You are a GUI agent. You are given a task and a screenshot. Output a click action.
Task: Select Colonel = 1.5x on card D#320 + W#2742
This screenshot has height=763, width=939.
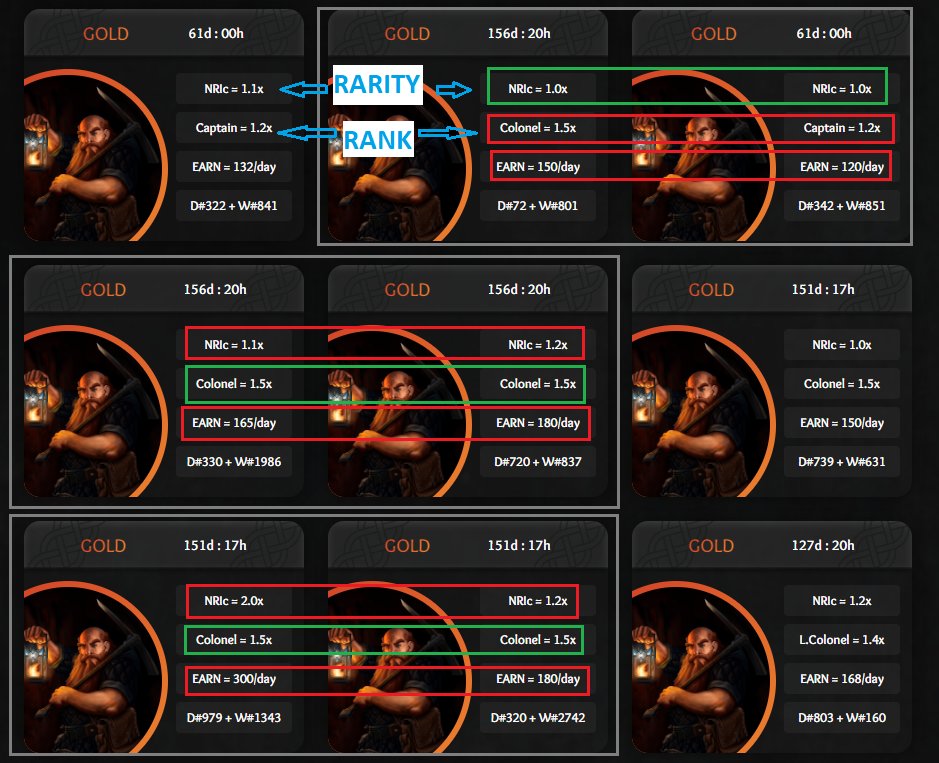tap(538, 640)
